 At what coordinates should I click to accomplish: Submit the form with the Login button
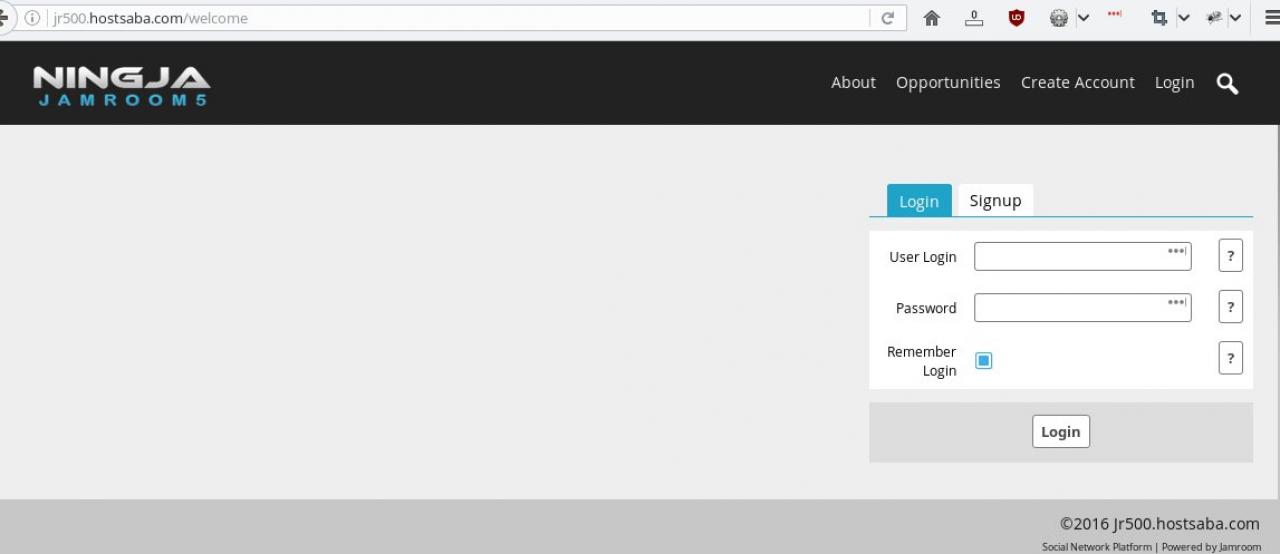tap(1061, 432)
